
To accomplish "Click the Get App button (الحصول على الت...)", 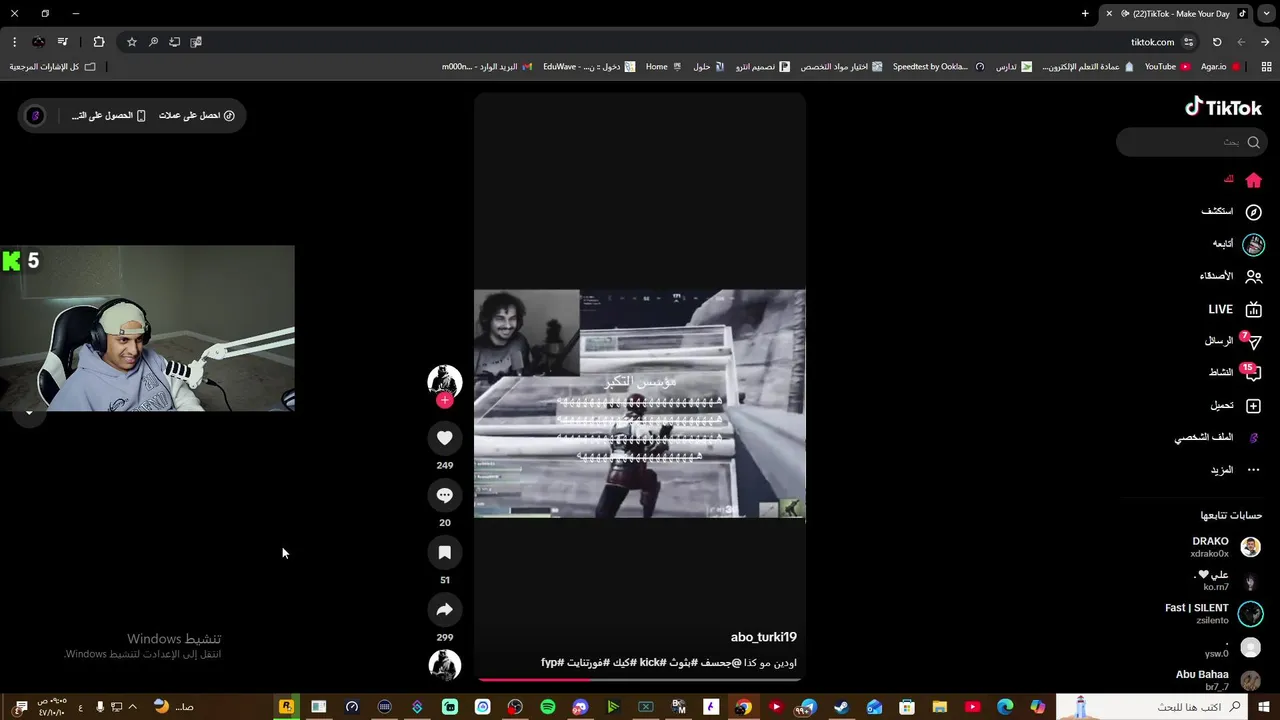I will [109, 116].
